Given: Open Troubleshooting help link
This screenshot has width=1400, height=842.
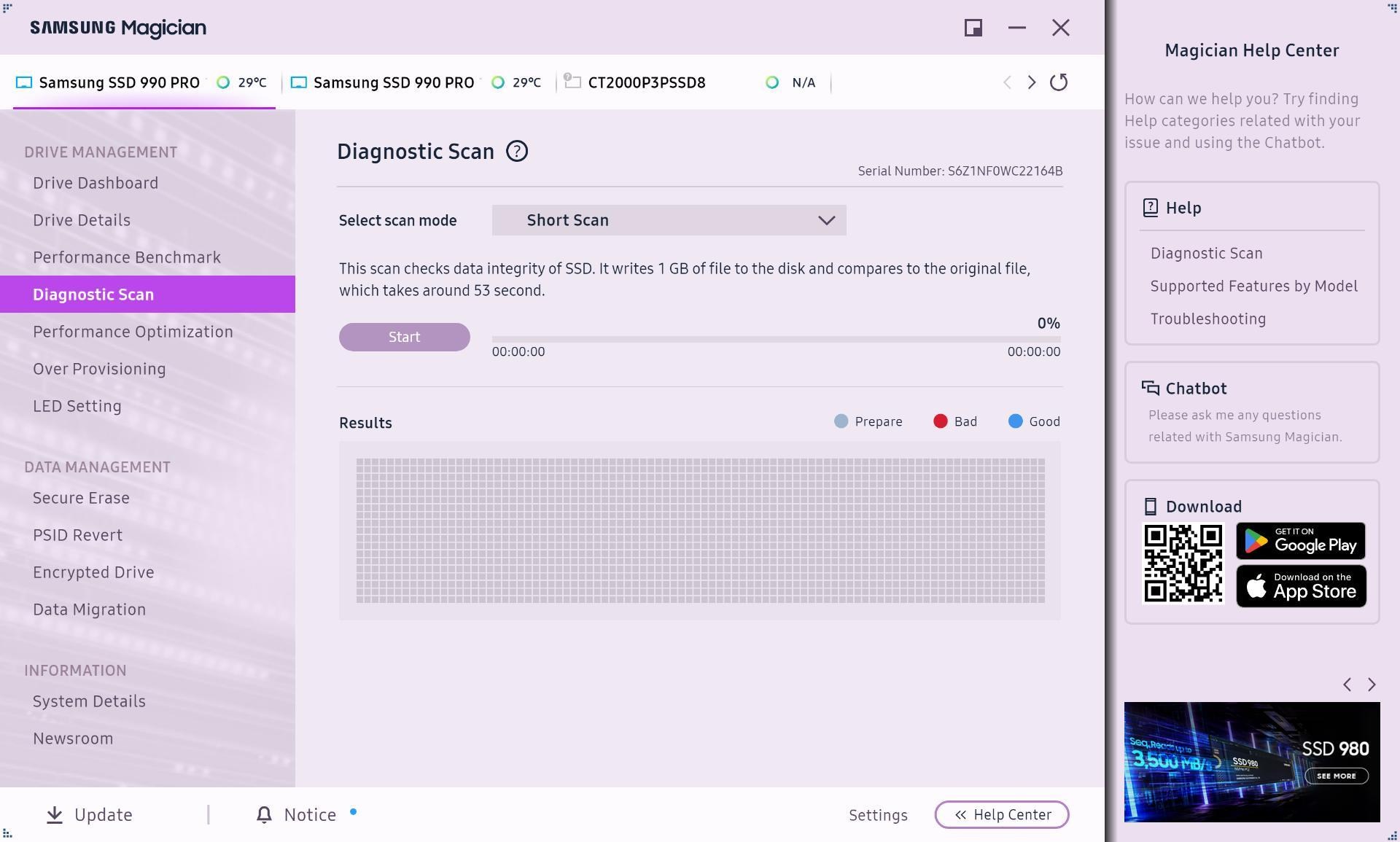Looking at the screenshot, I should coord(1208,319).
